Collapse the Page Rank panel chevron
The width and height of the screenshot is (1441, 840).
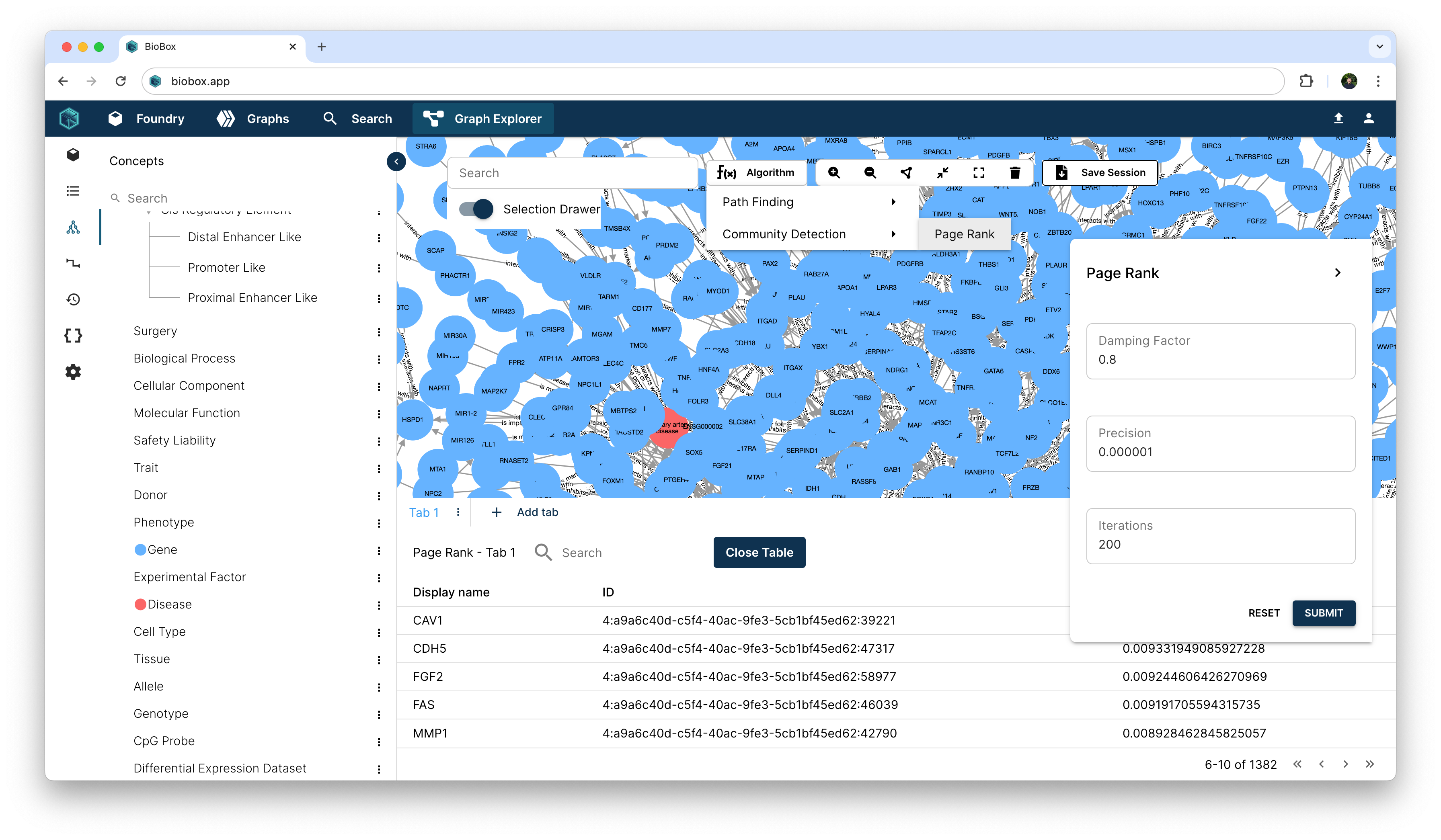click(1338, 273)
